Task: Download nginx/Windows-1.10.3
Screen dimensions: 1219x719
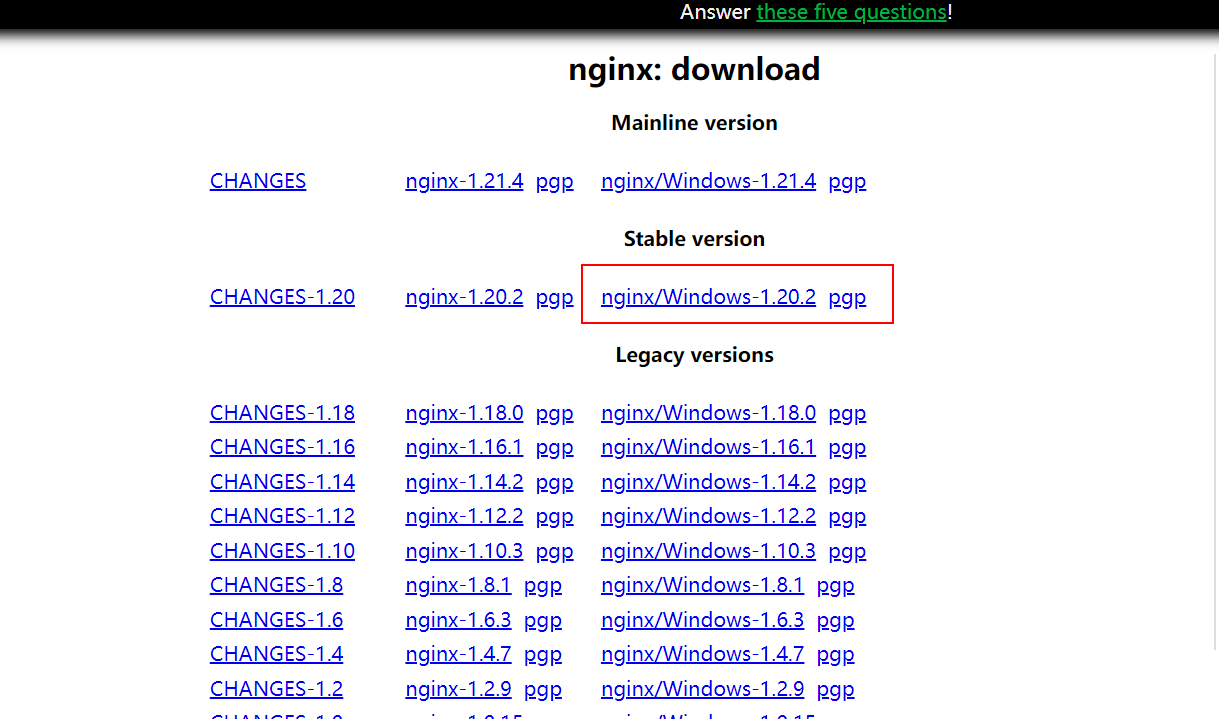Action: click(708, 551)
